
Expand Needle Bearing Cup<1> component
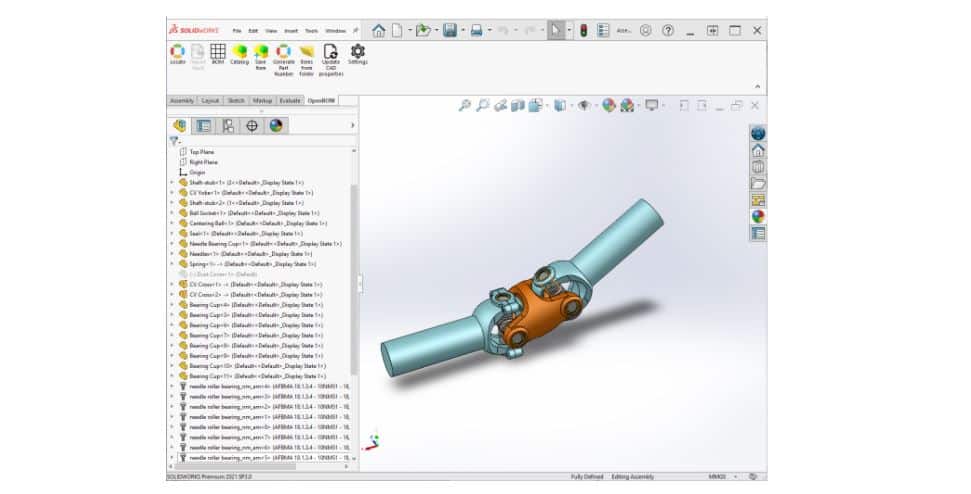tap(172, 244)
